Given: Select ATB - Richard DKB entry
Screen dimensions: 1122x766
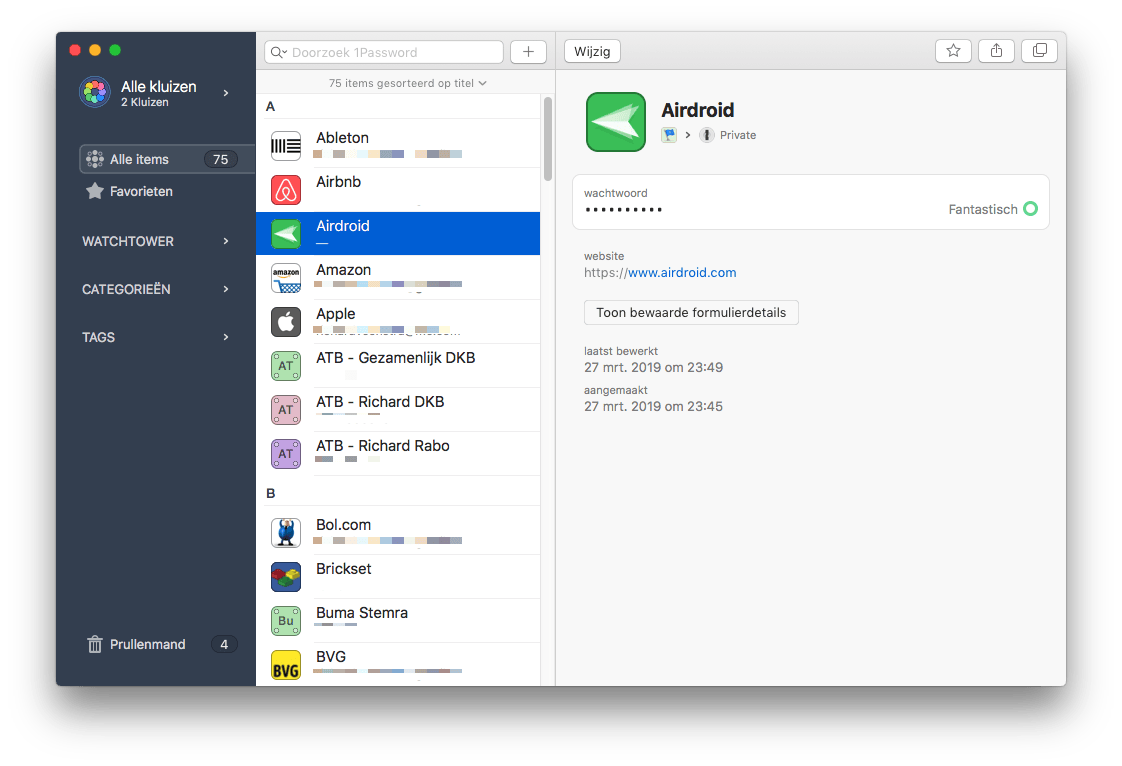Looking at the screenshot, I should click(398, 409).
